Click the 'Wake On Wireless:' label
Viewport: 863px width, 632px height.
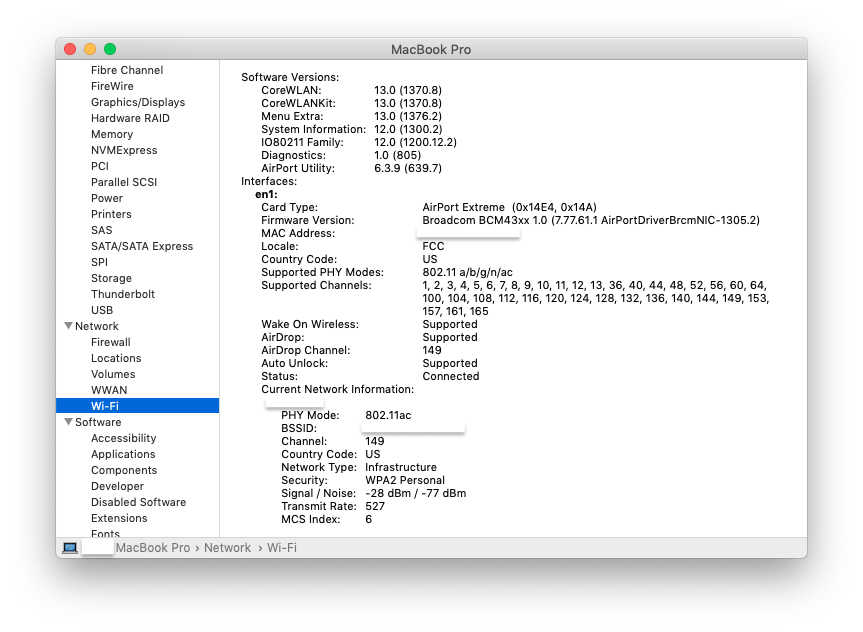[310, 324]
